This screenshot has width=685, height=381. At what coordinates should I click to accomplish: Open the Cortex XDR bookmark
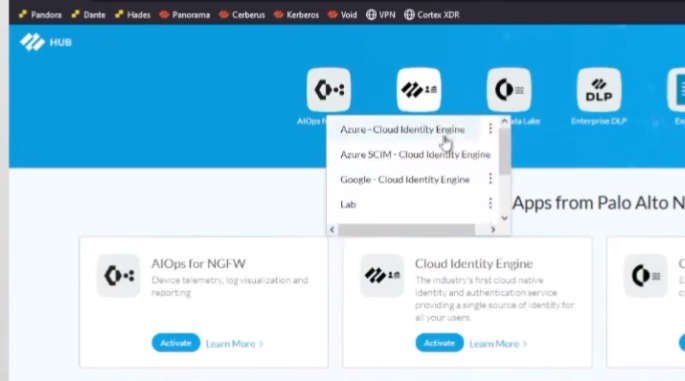tap(432, 15)
